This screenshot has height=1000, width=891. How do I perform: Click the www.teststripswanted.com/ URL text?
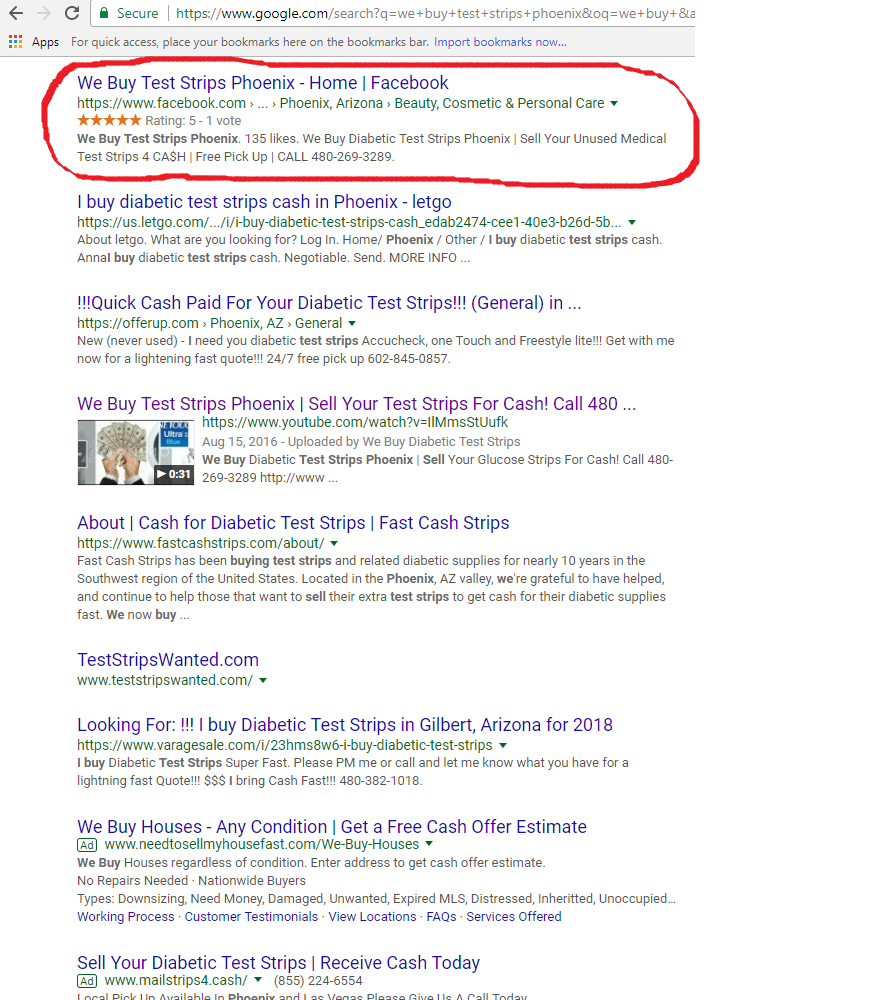coord(165,680)
